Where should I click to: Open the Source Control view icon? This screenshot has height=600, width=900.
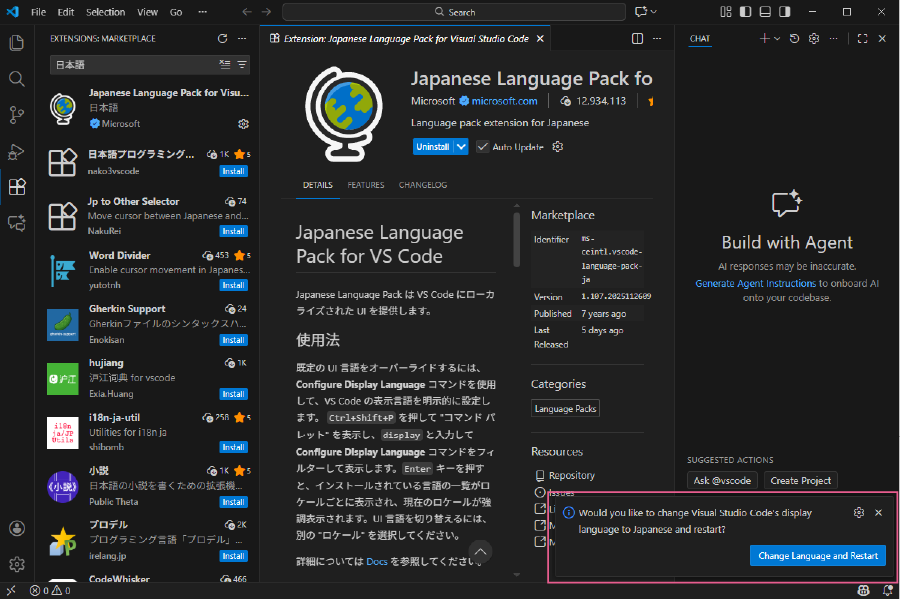tap(17, 115)
